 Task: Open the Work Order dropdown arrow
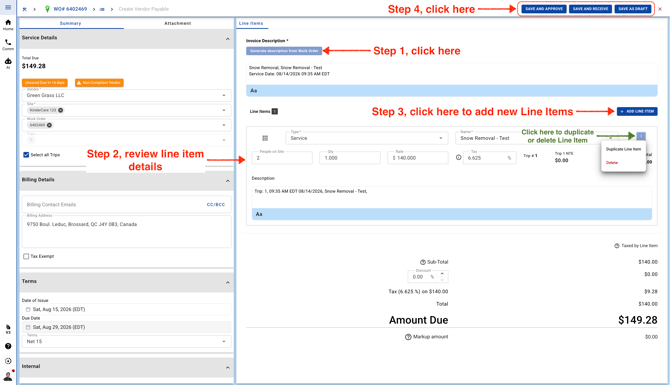click(224, 125)
